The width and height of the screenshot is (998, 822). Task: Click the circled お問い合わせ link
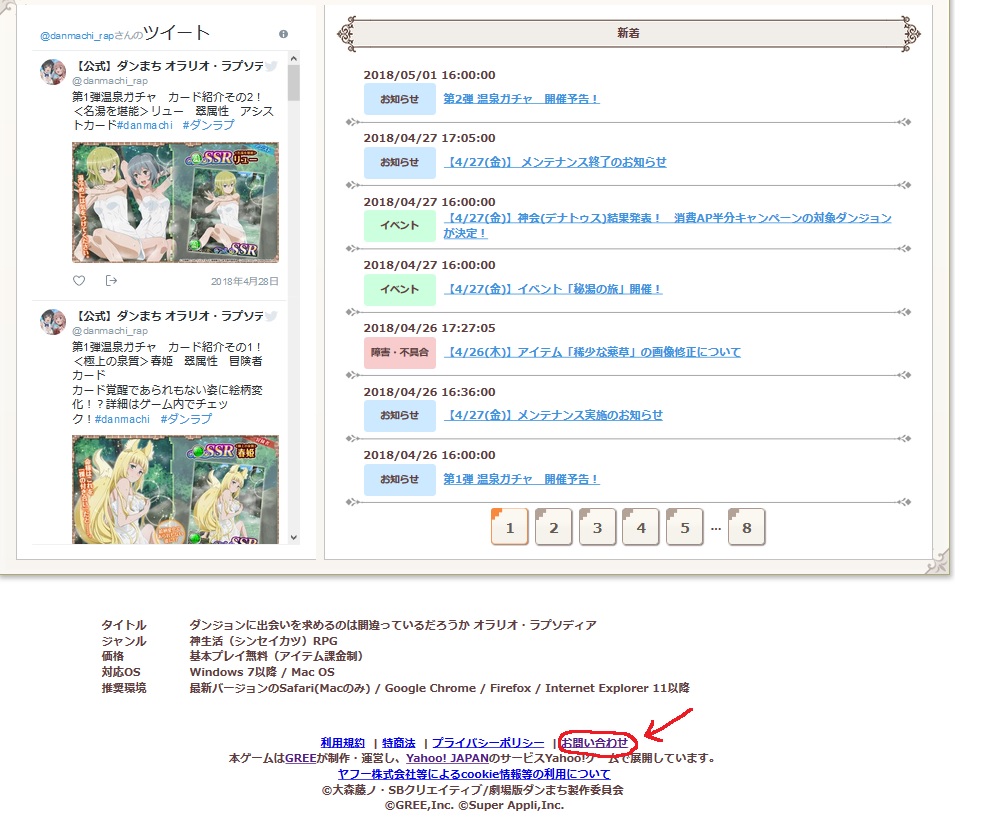594,743
